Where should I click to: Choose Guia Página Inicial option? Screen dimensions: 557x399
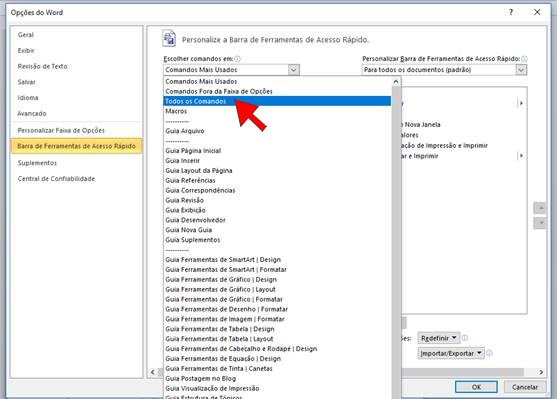click(x=277, y=151)
